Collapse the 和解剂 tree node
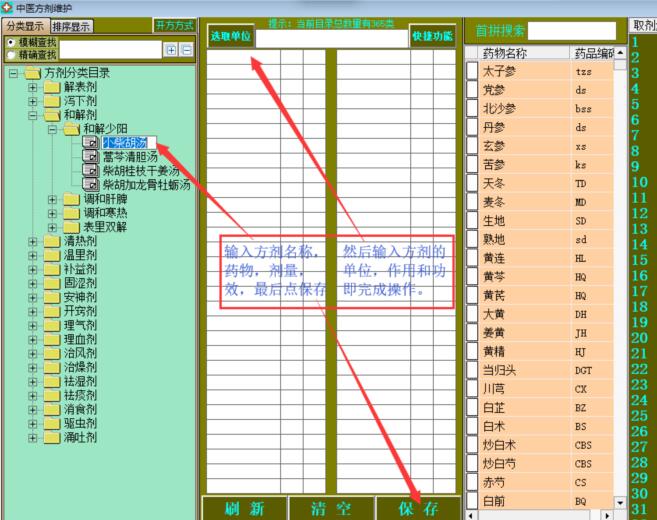The width and height of the screenshot is (657, 520). 32,115
